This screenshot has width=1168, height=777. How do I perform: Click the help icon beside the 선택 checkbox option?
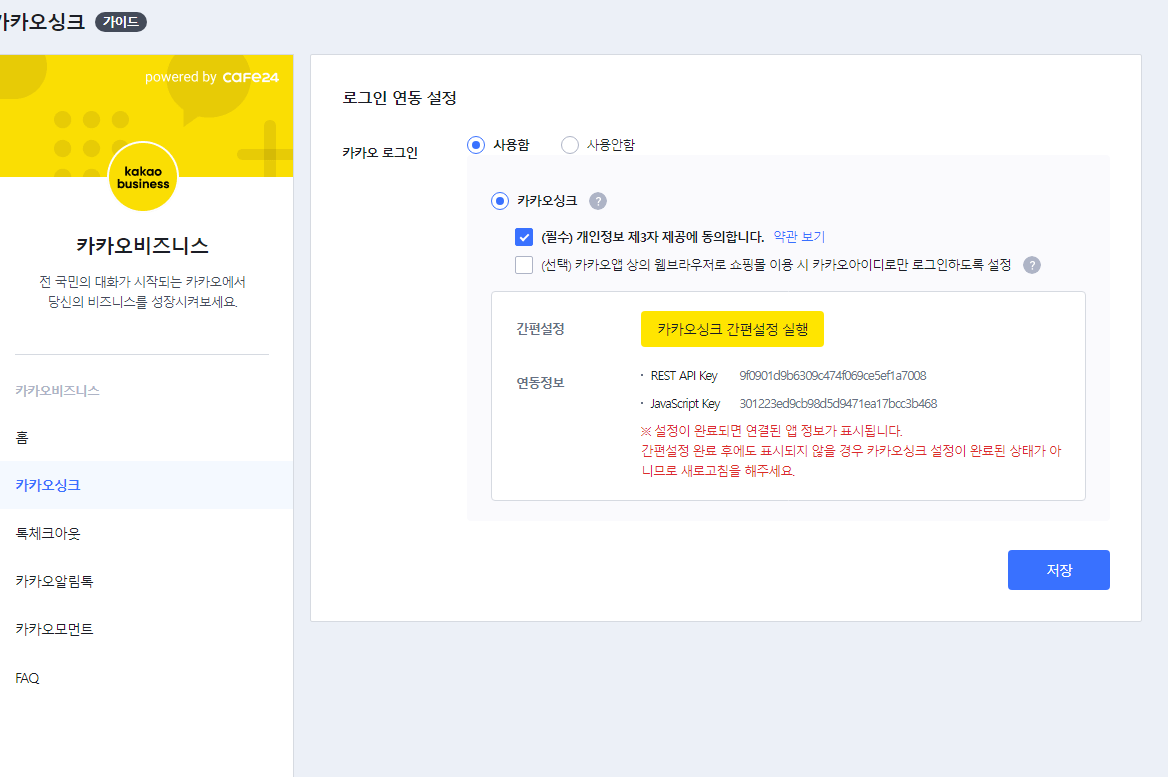point(1032,265)
